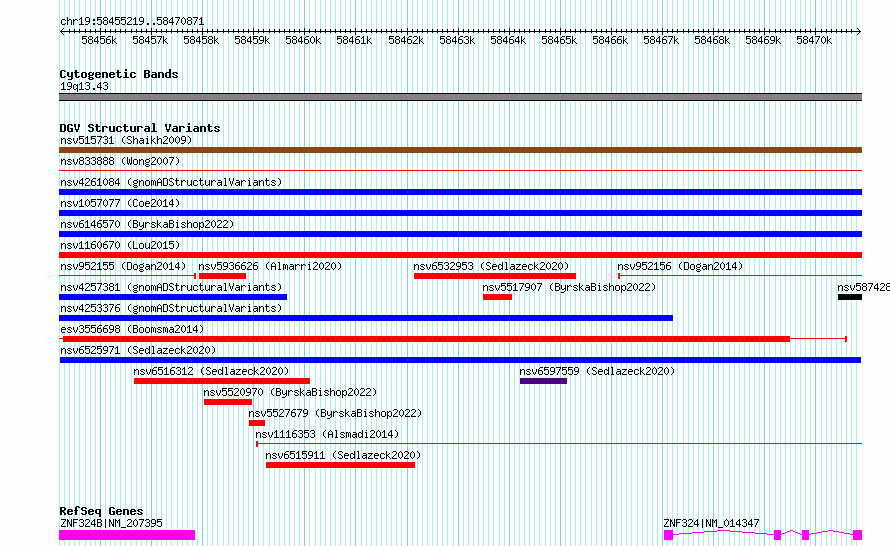Click label nsv833888 (Wong2007)
This screenshot has width=890, height=546.
coord(120,161)
